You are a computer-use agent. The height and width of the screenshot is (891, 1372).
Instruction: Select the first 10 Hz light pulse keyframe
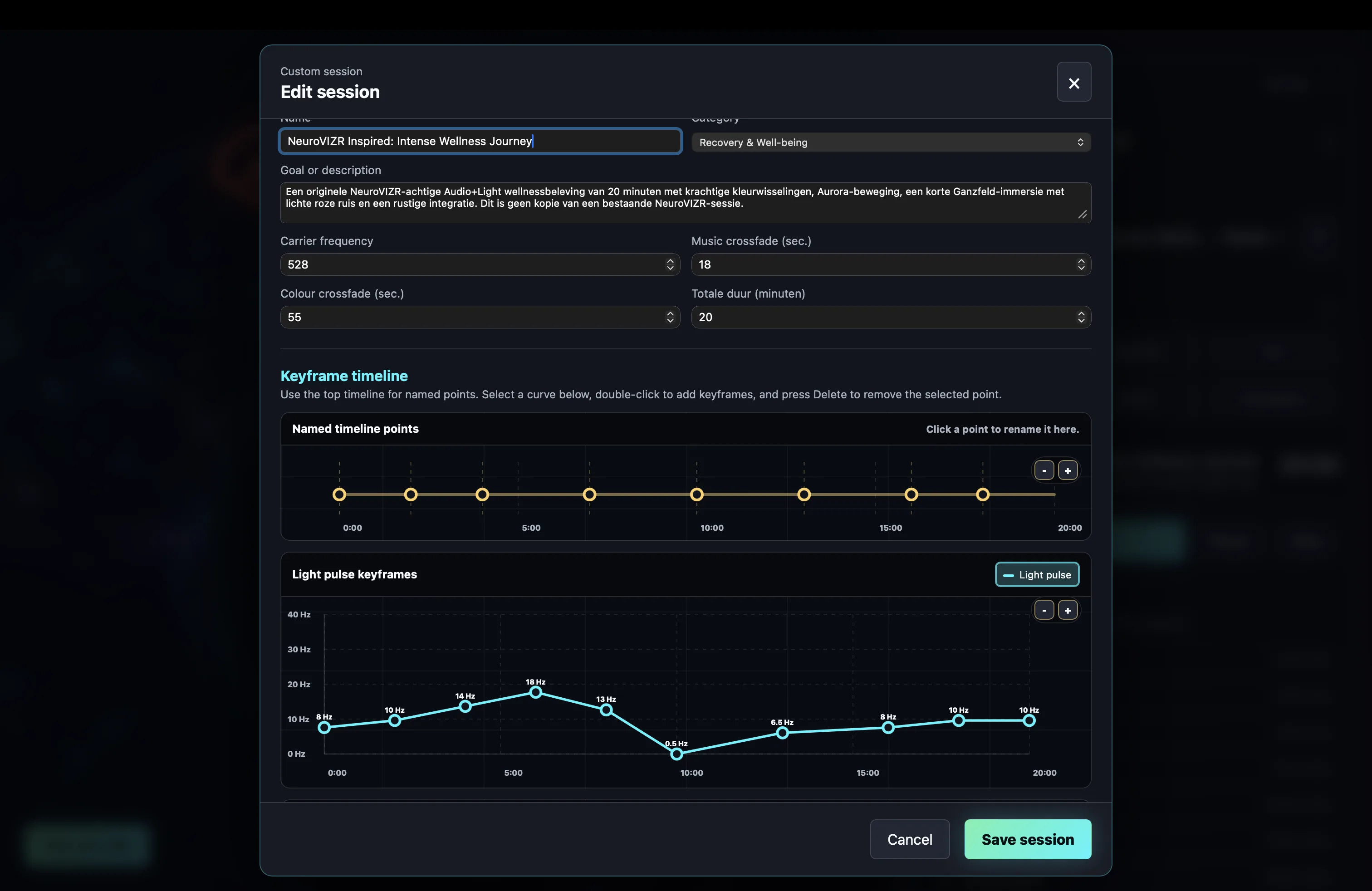click(x=394, y=720)
